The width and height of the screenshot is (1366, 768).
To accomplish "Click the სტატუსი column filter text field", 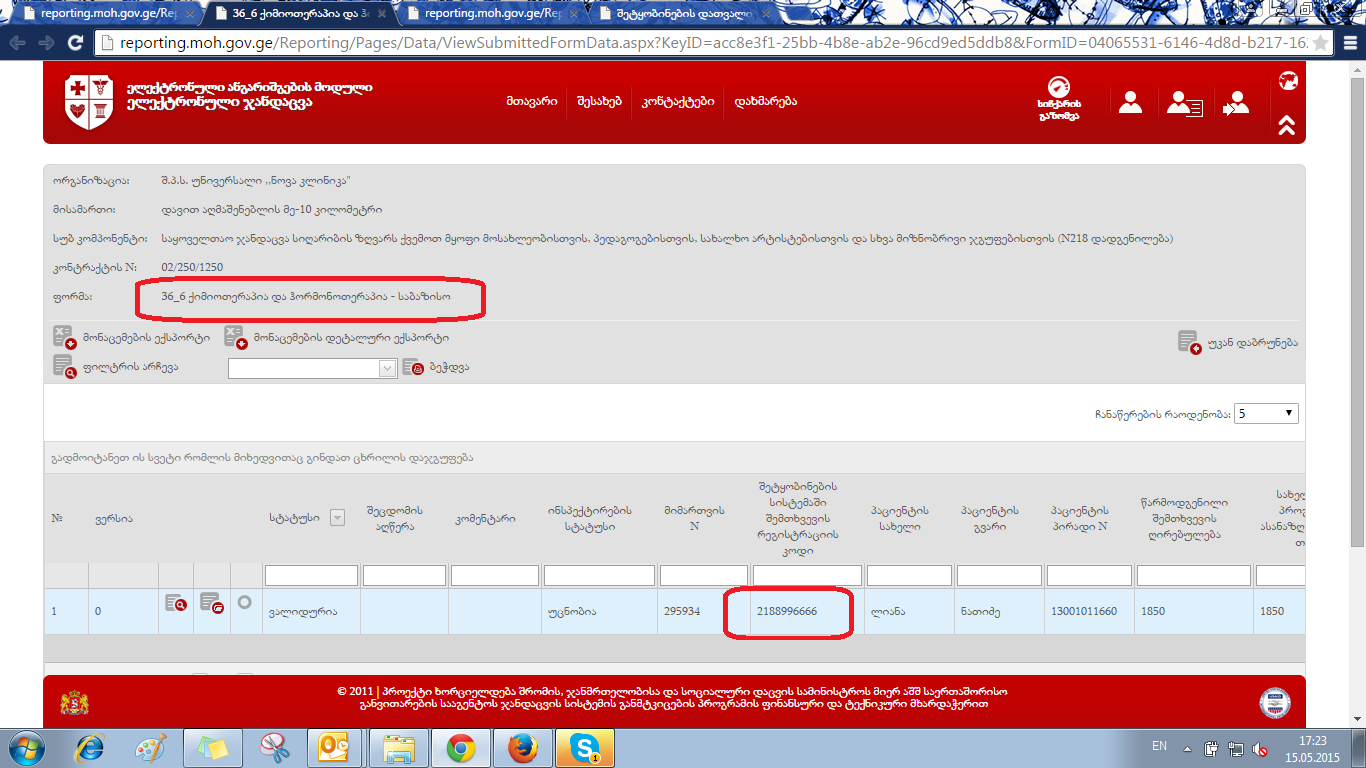I will click(x=311, y=575).
